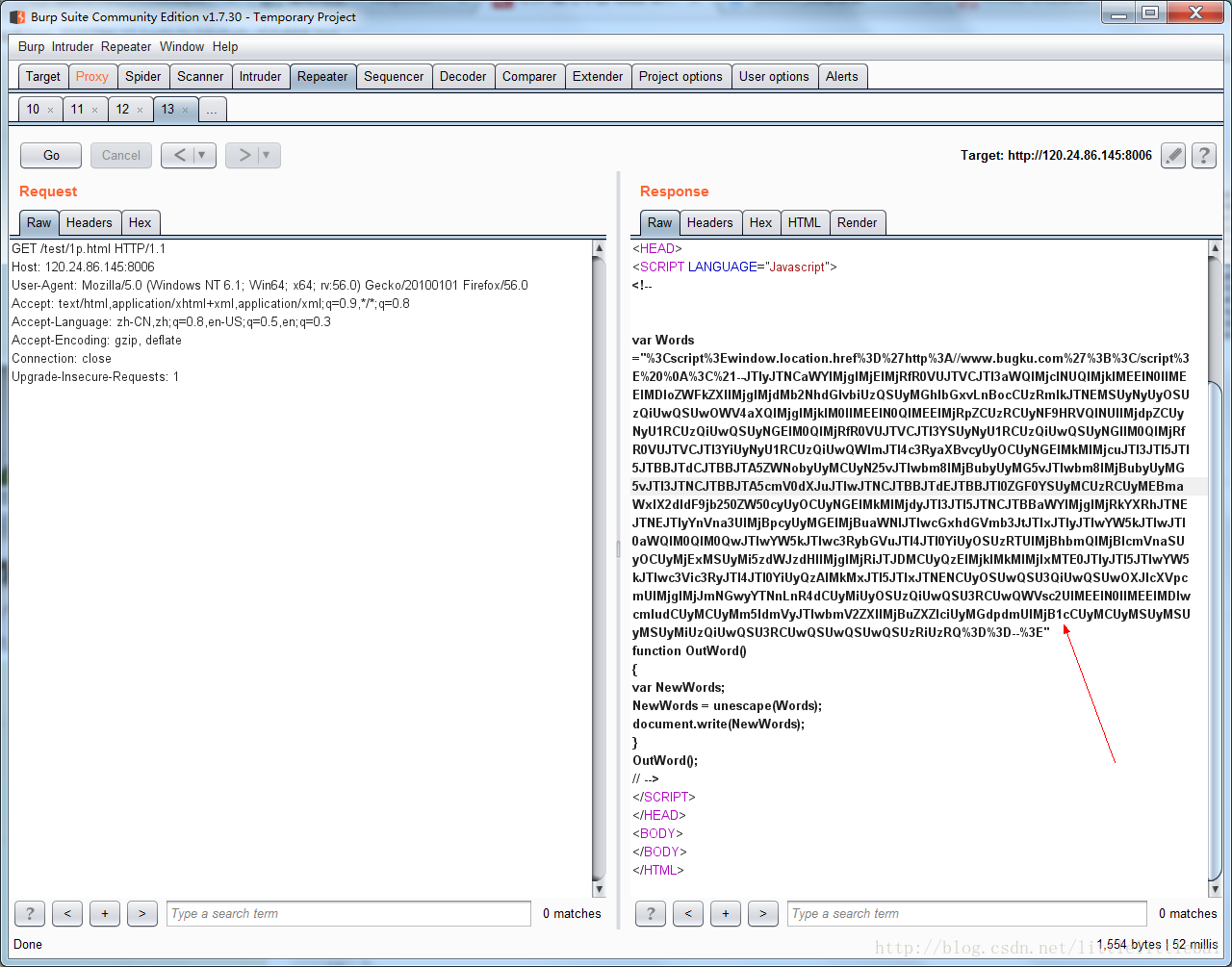
Task: Select the response HTML view tab
Action: 805,222
